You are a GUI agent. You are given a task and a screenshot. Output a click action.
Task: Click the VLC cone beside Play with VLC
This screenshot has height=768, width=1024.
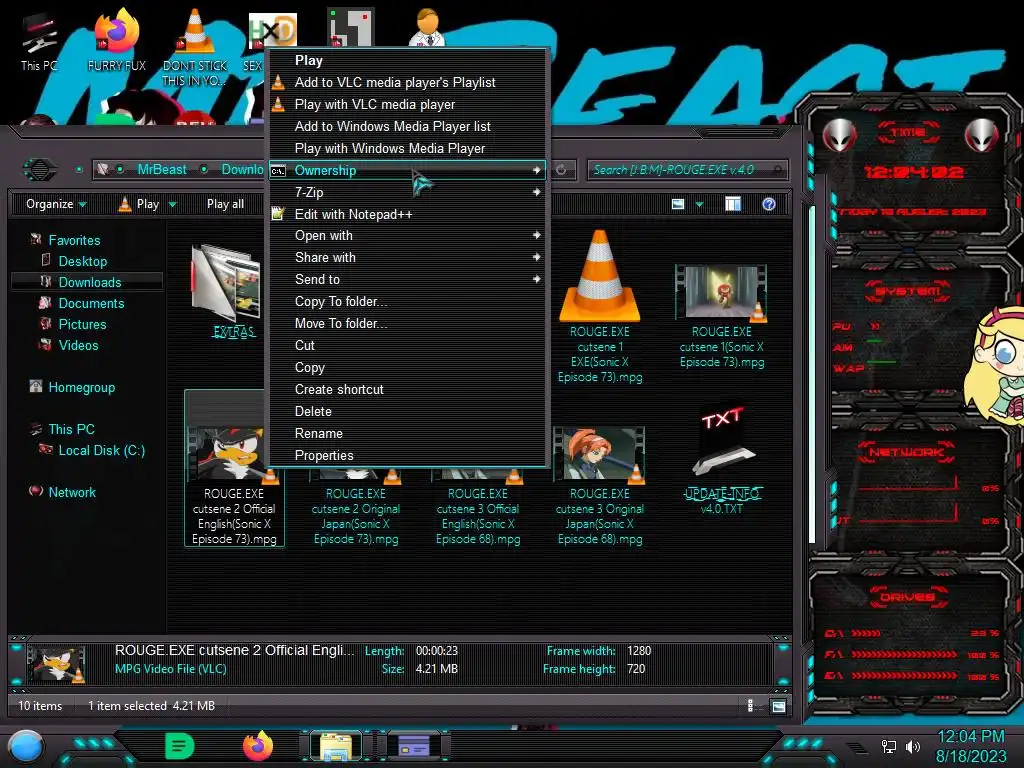278,104
